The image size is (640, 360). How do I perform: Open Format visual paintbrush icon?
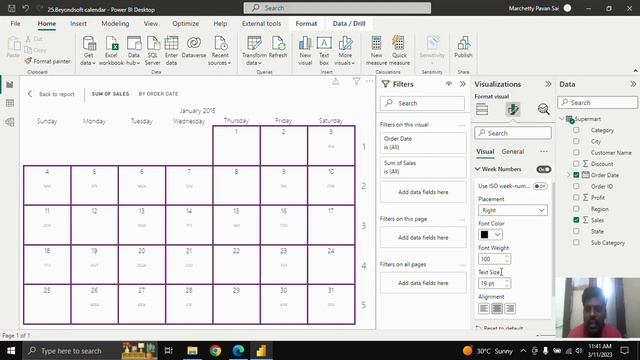[513, 109]
